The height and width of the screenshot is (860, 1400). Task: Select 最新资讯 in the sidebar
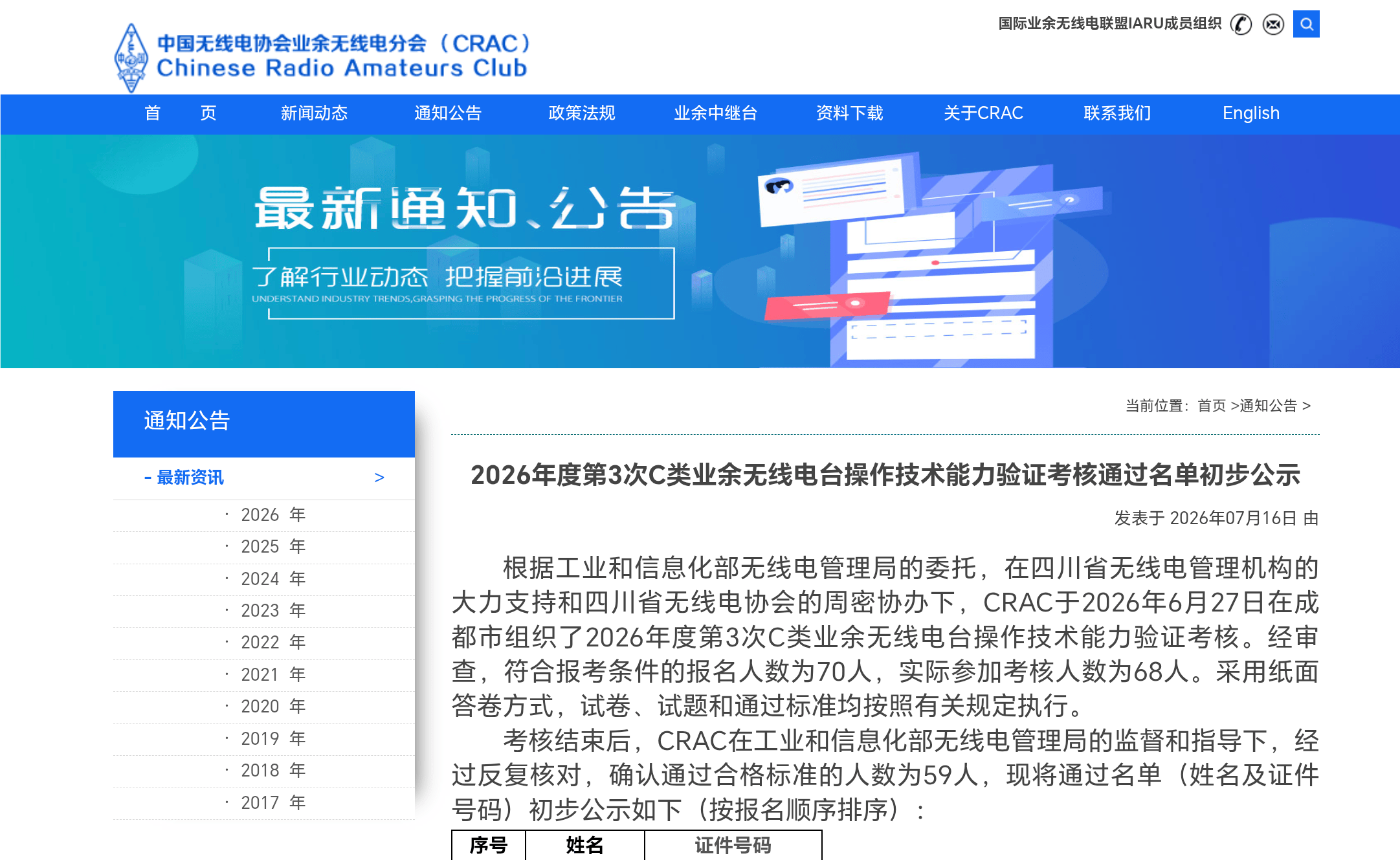coord(184,478)
